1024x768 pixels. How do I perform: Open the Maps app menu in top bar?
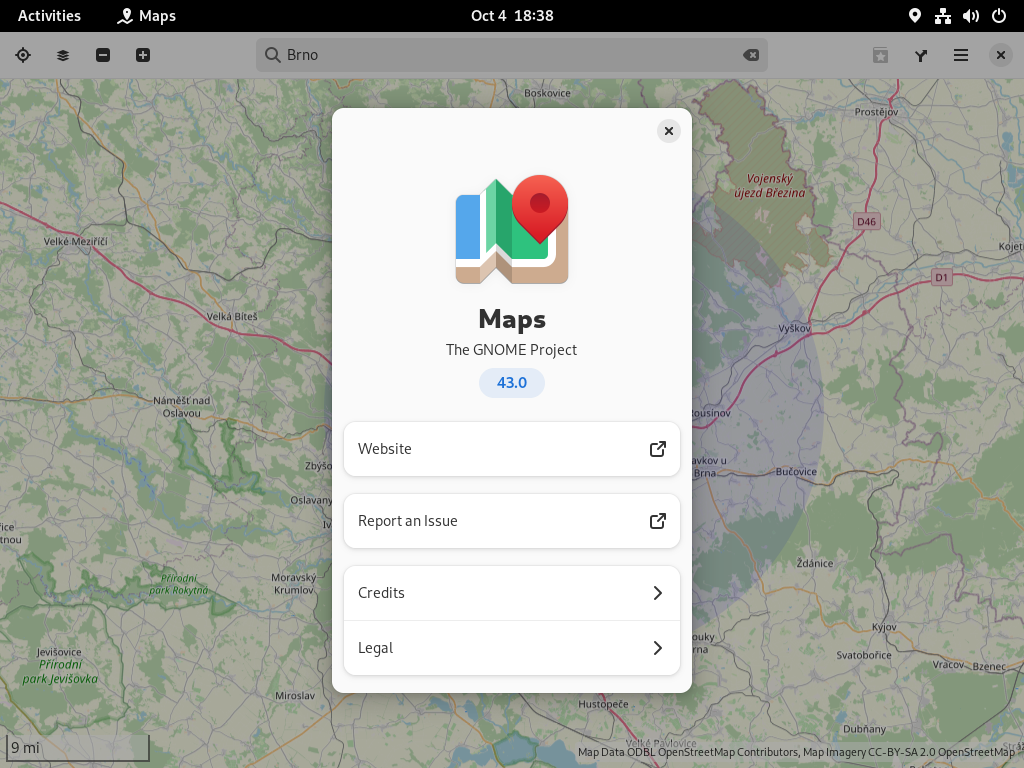pos(146,16)
